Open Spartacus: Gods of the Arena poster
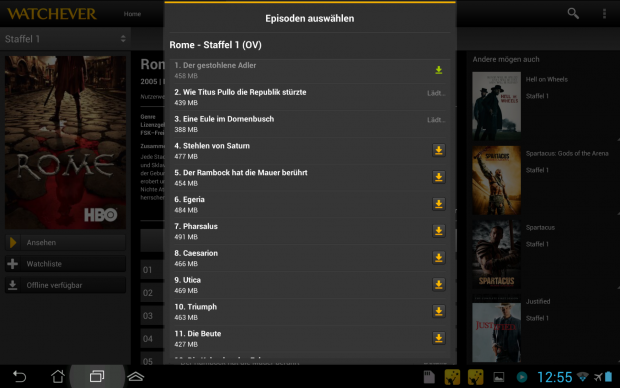Viewport: 620px width, 388px height. (x=496, y=180)
